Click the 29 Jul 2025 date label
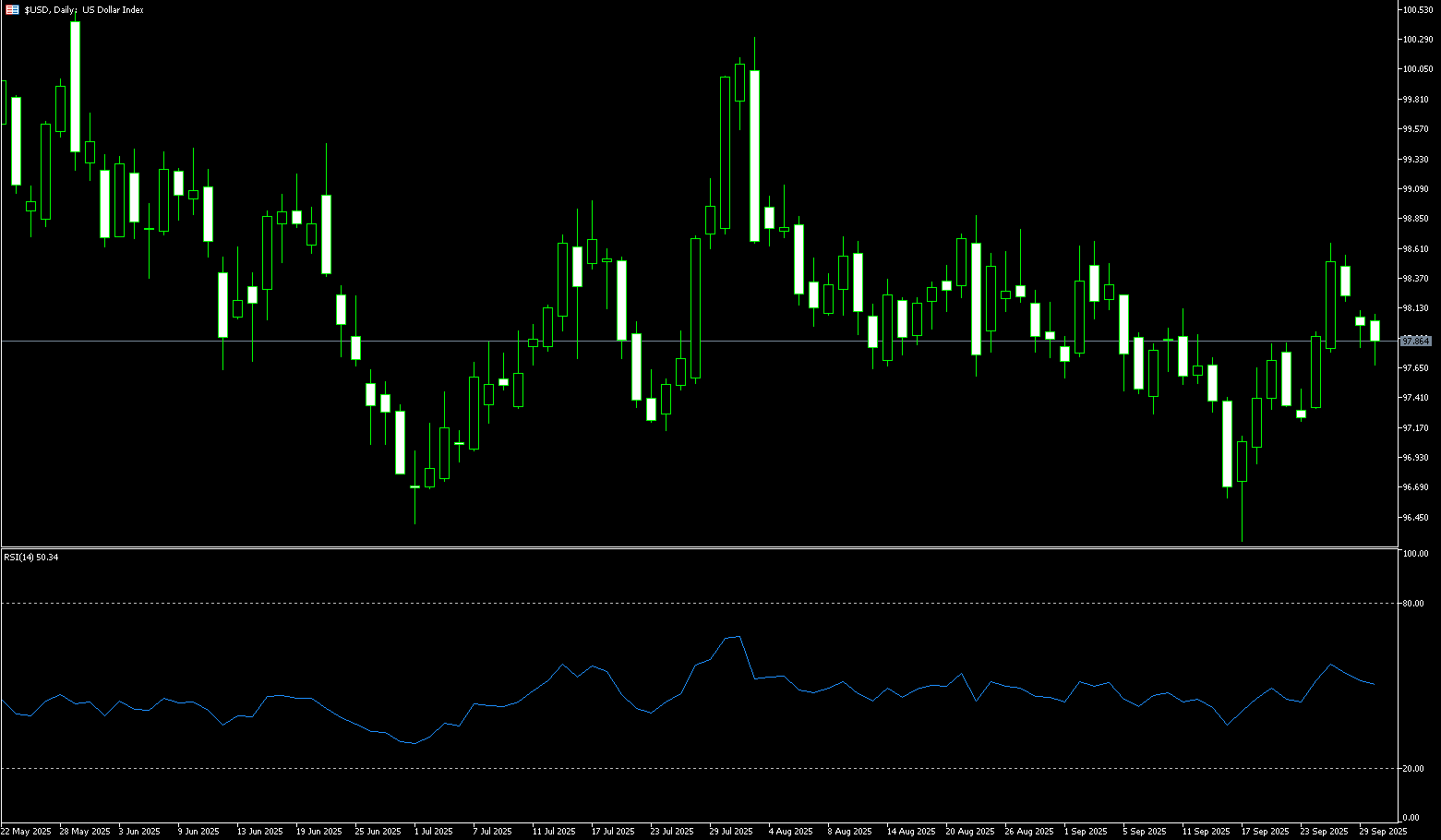1441x840 pixels. [731, 832]
